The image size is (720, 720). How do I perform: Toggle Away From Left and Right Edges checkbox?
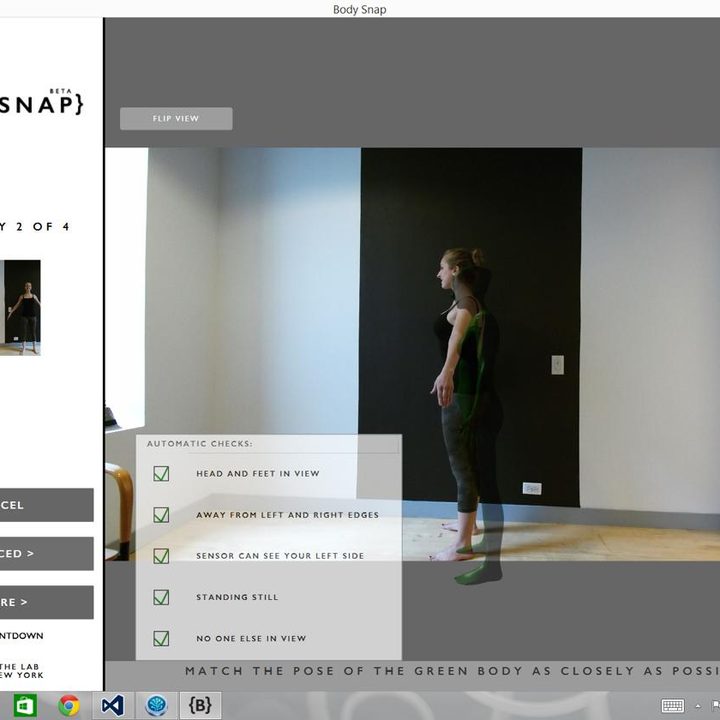pos(161,515)
